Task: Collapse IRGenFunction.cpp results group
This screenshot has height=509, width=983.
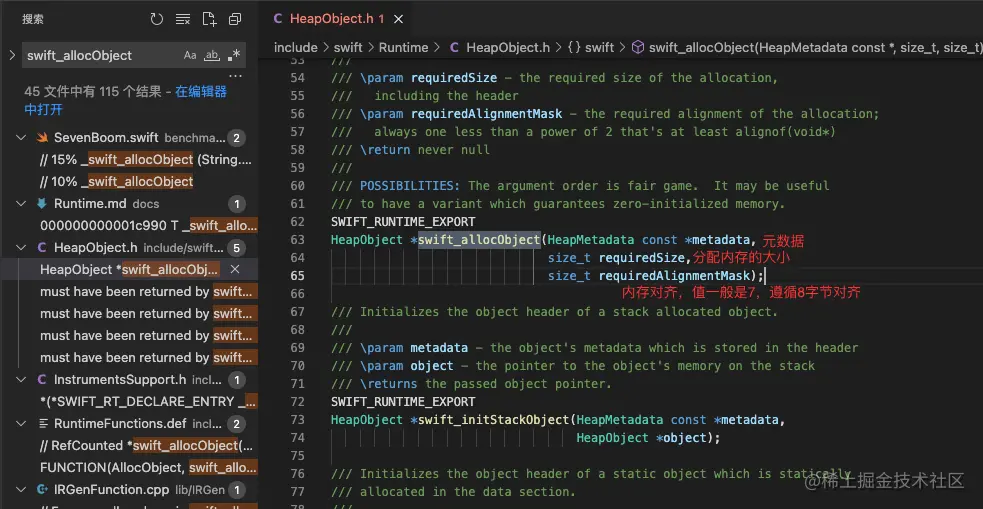Action: point(21,490)
